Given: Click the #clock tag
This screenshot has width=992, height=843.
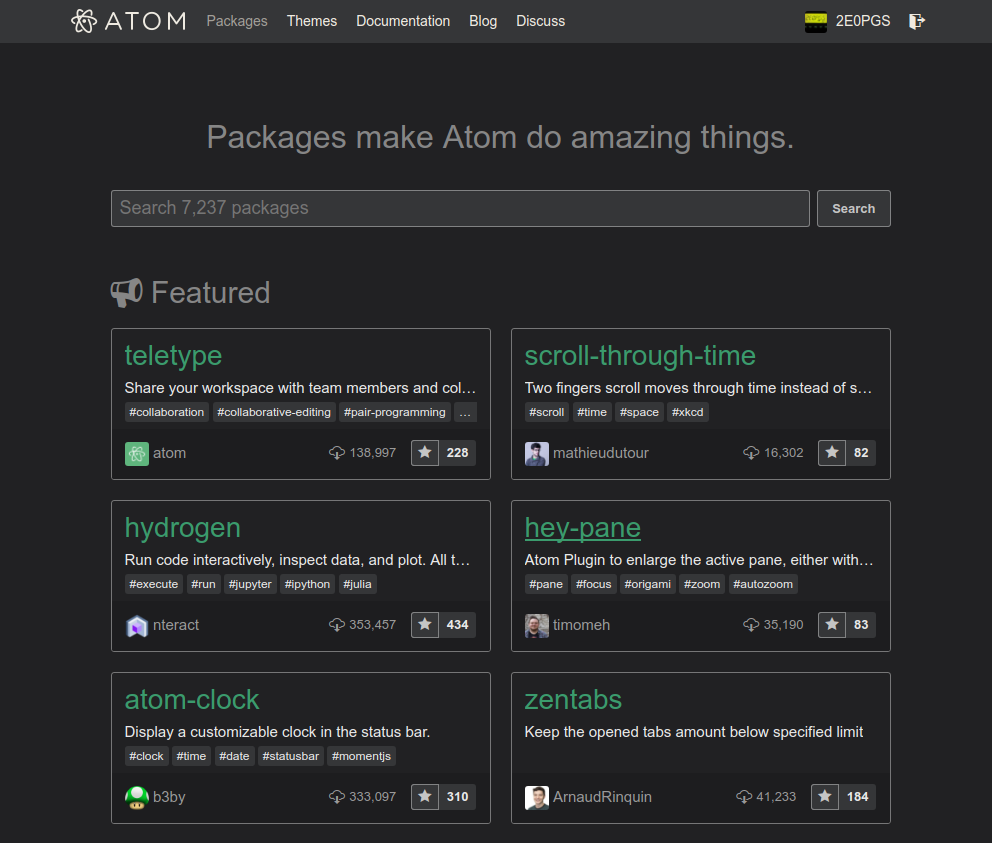Looking at the screenshot, I should coord(146,756).
